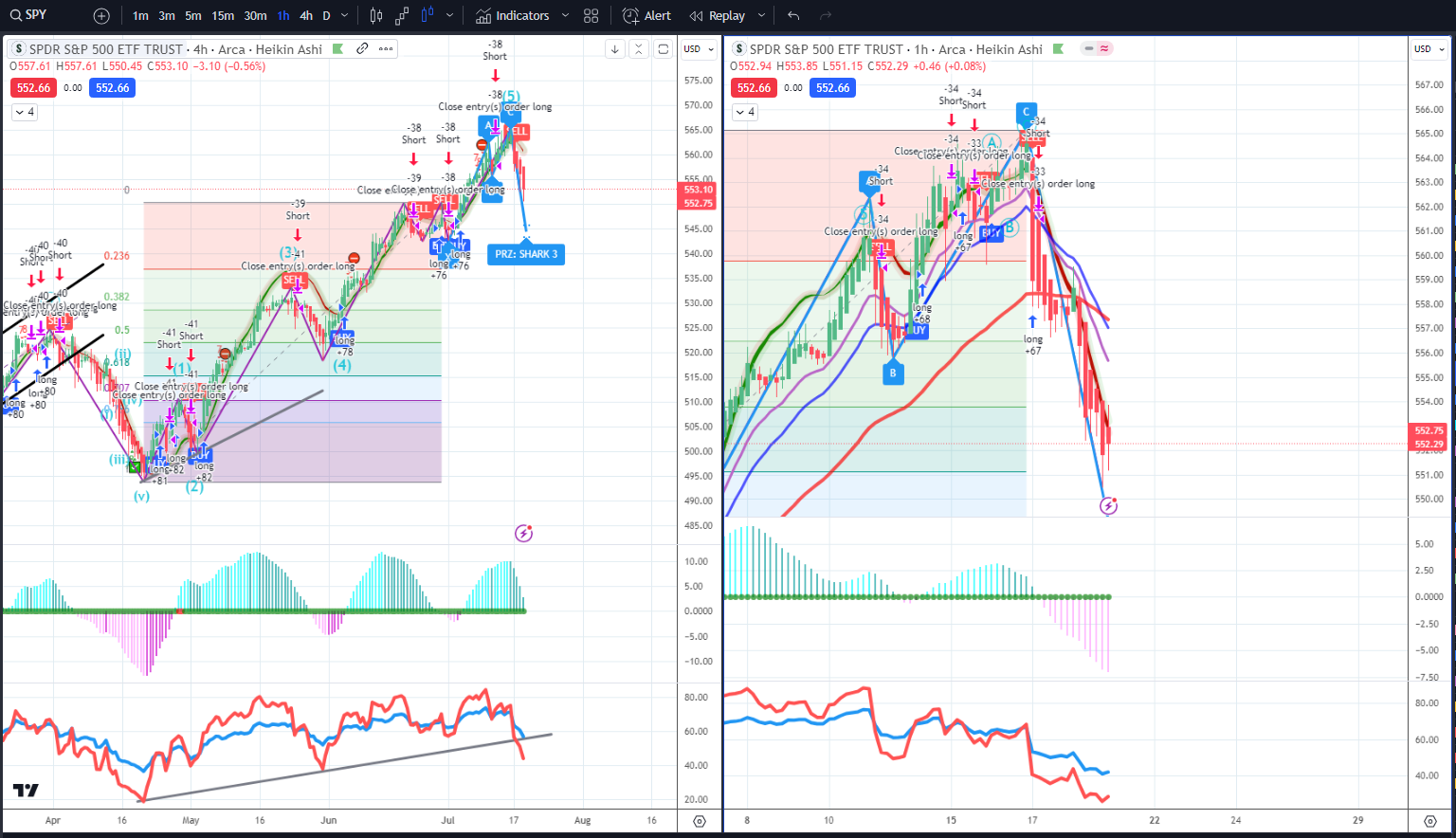This screenshot has height=838, width=1456.
Task: Expand the 4 indicators legend on 1h chart
Action: click(x=745, y=112)
